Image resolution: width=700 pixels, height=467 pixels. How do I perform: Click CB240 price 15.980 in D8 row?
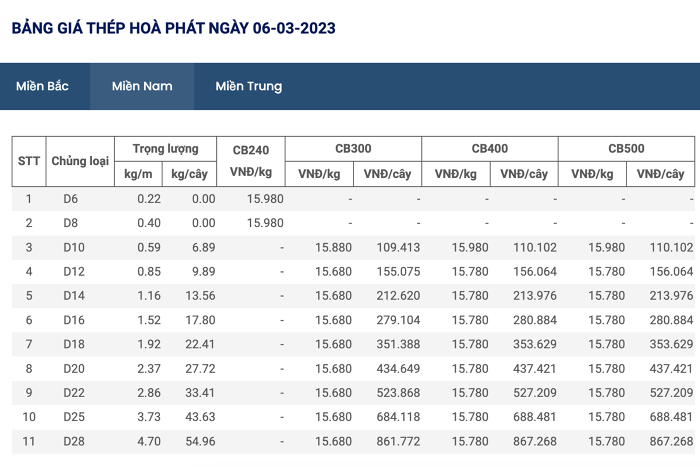pos(265,223)
